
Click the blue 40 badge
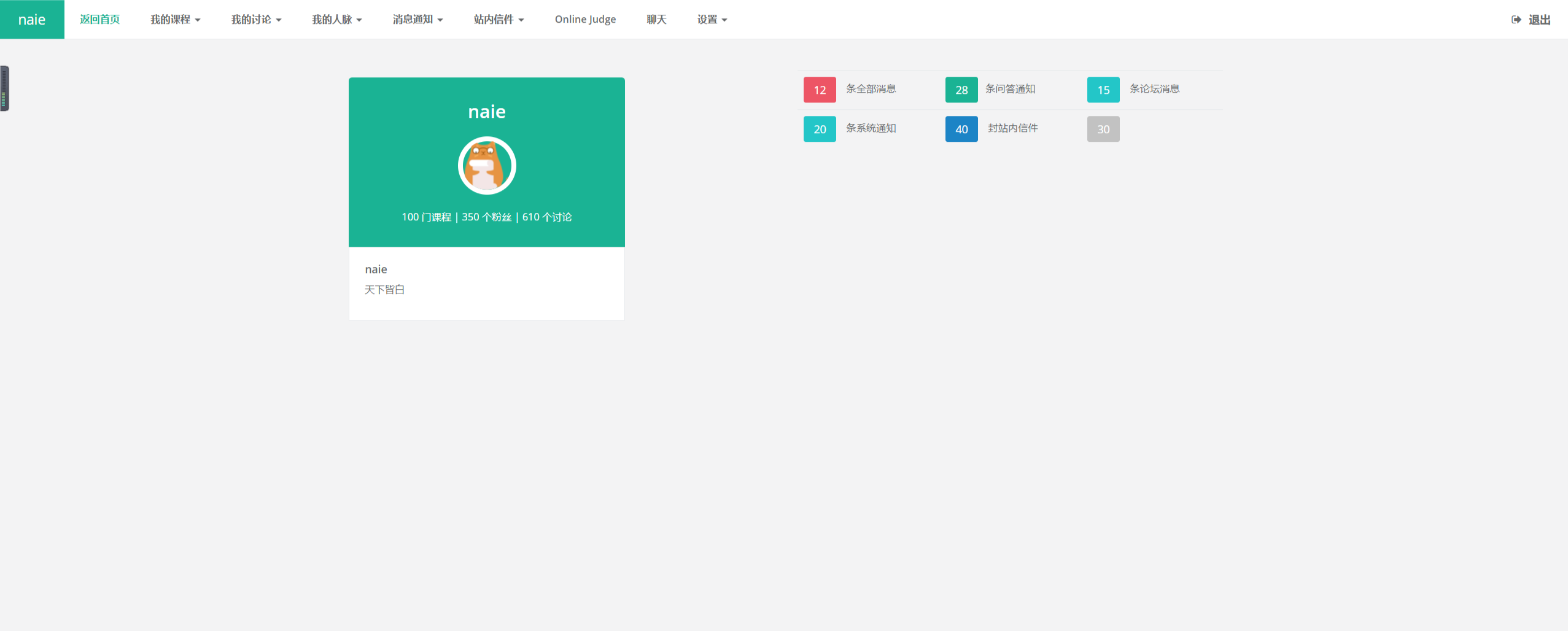pos(961,129)
